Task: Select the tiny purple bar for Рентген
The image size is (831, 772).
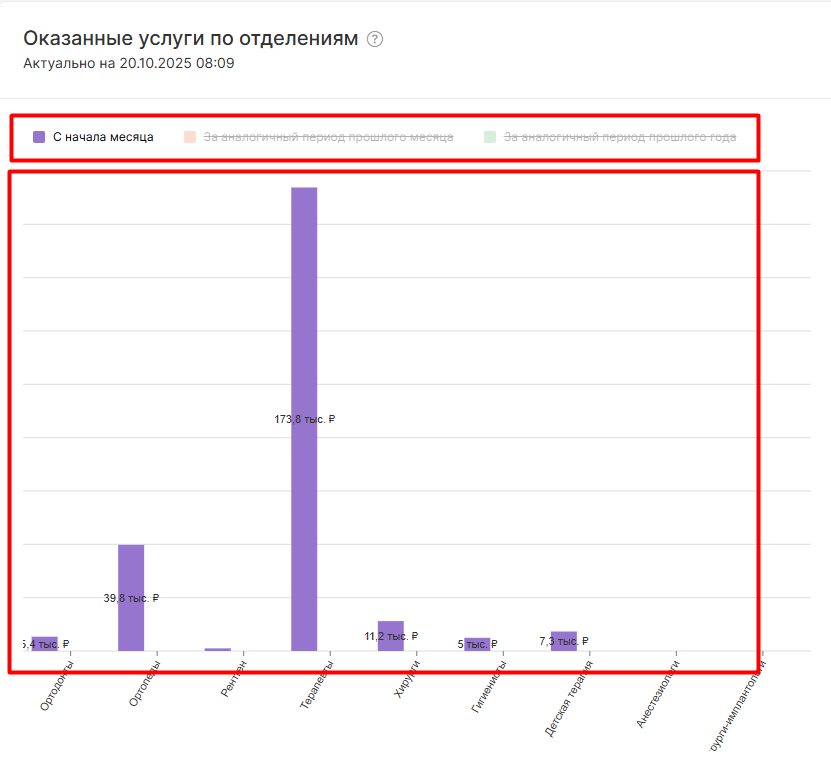Action: (217, 649)
